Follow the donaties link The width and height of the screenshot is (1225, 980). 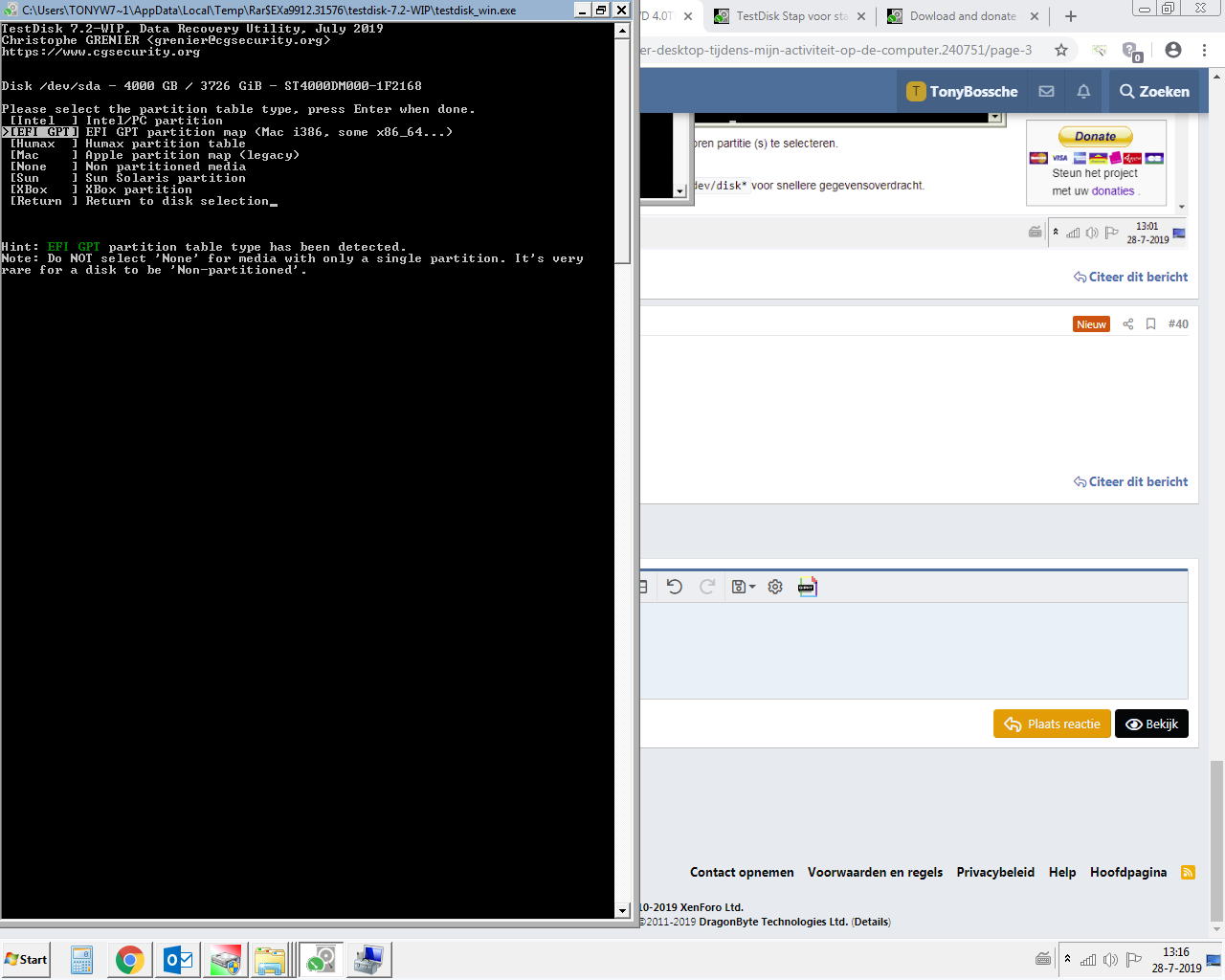click(x=1113, y=191)
